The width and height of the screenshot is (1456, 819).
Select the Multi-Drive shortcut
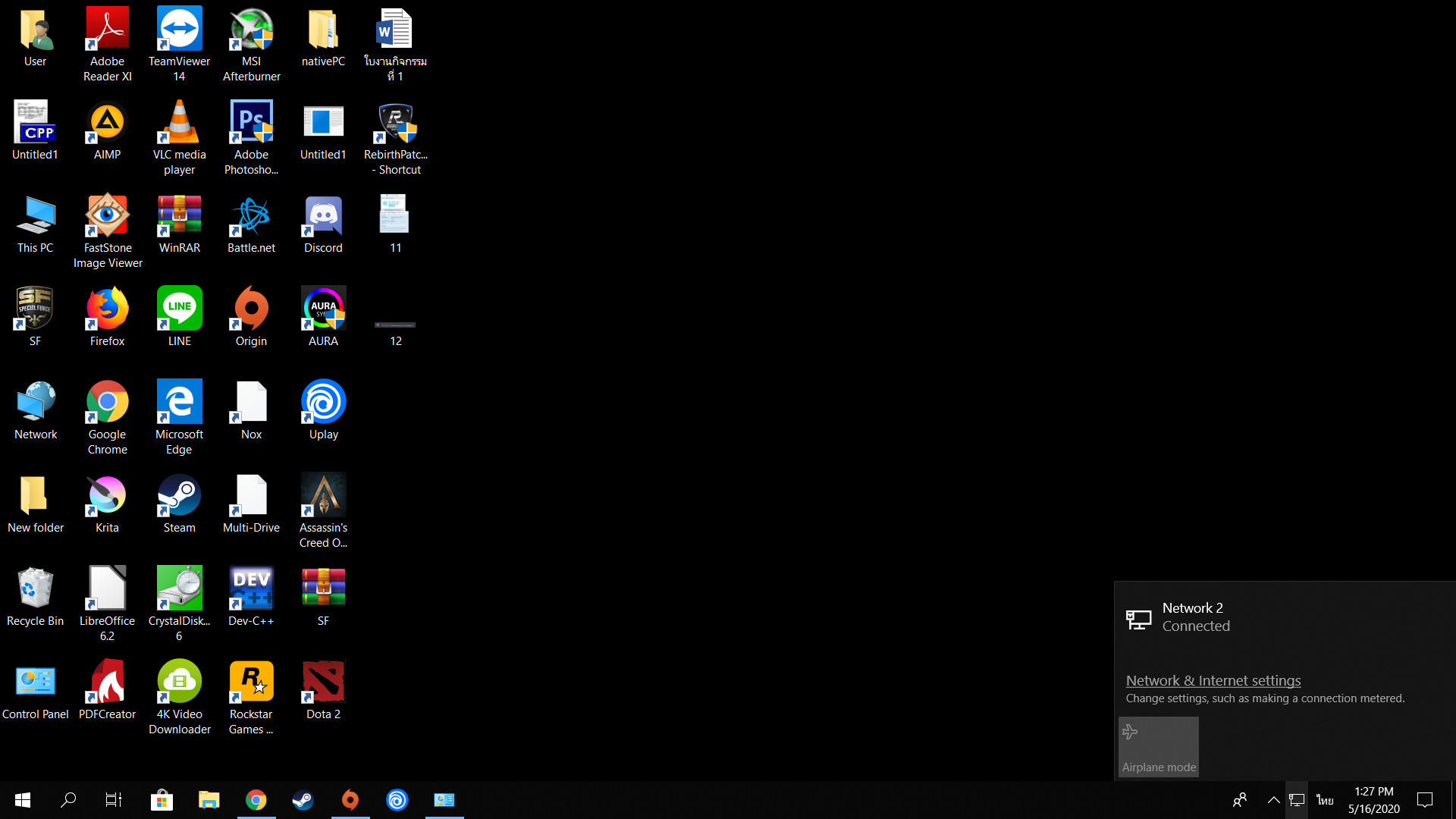pyautogui.click(x=251, y=504)
